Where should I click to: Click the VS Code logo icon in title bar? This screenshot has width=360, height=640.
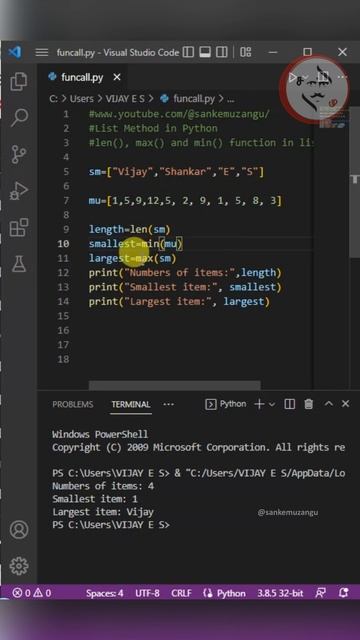15,52
